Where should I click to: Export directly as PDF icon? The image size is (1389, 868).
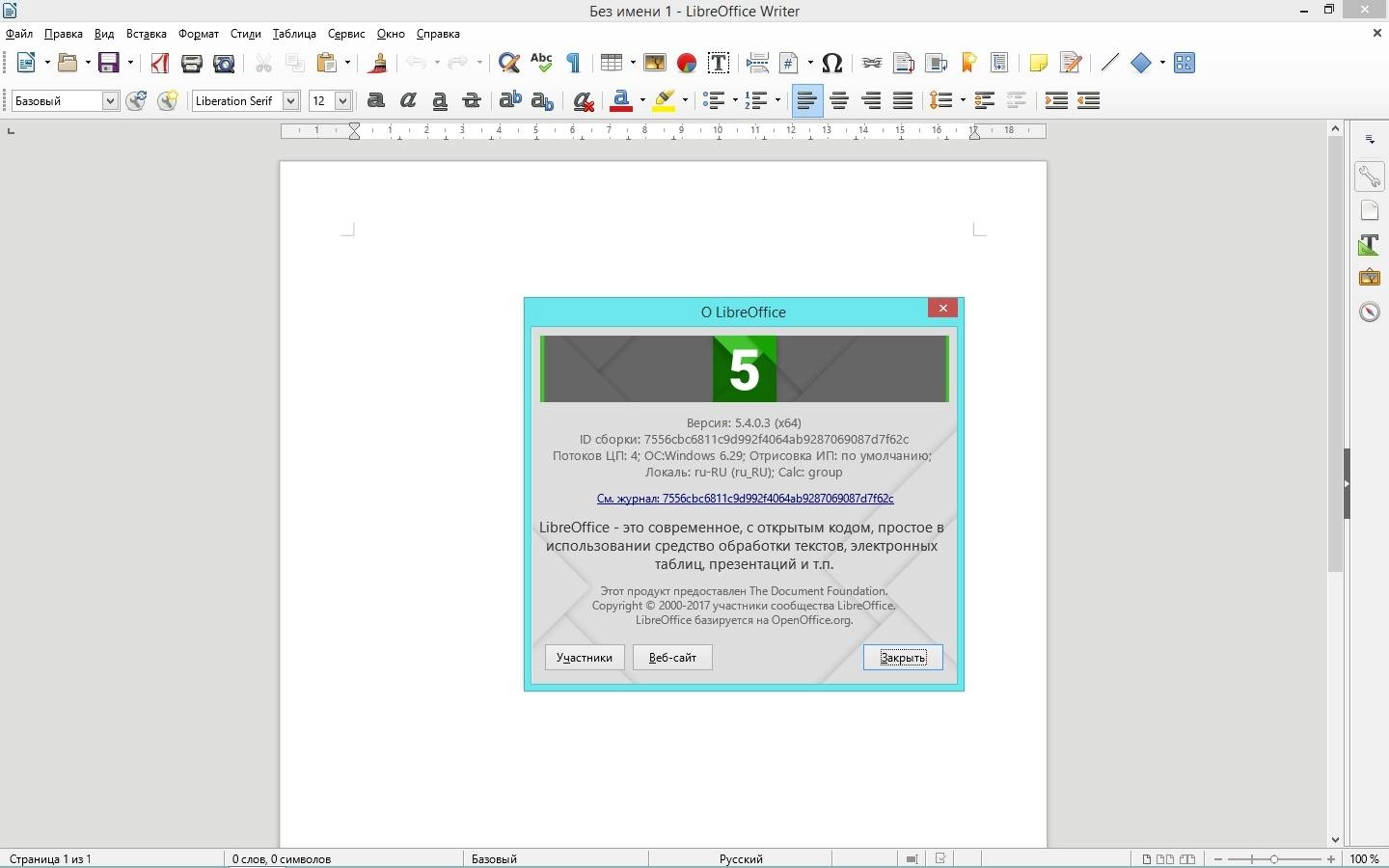160,63
